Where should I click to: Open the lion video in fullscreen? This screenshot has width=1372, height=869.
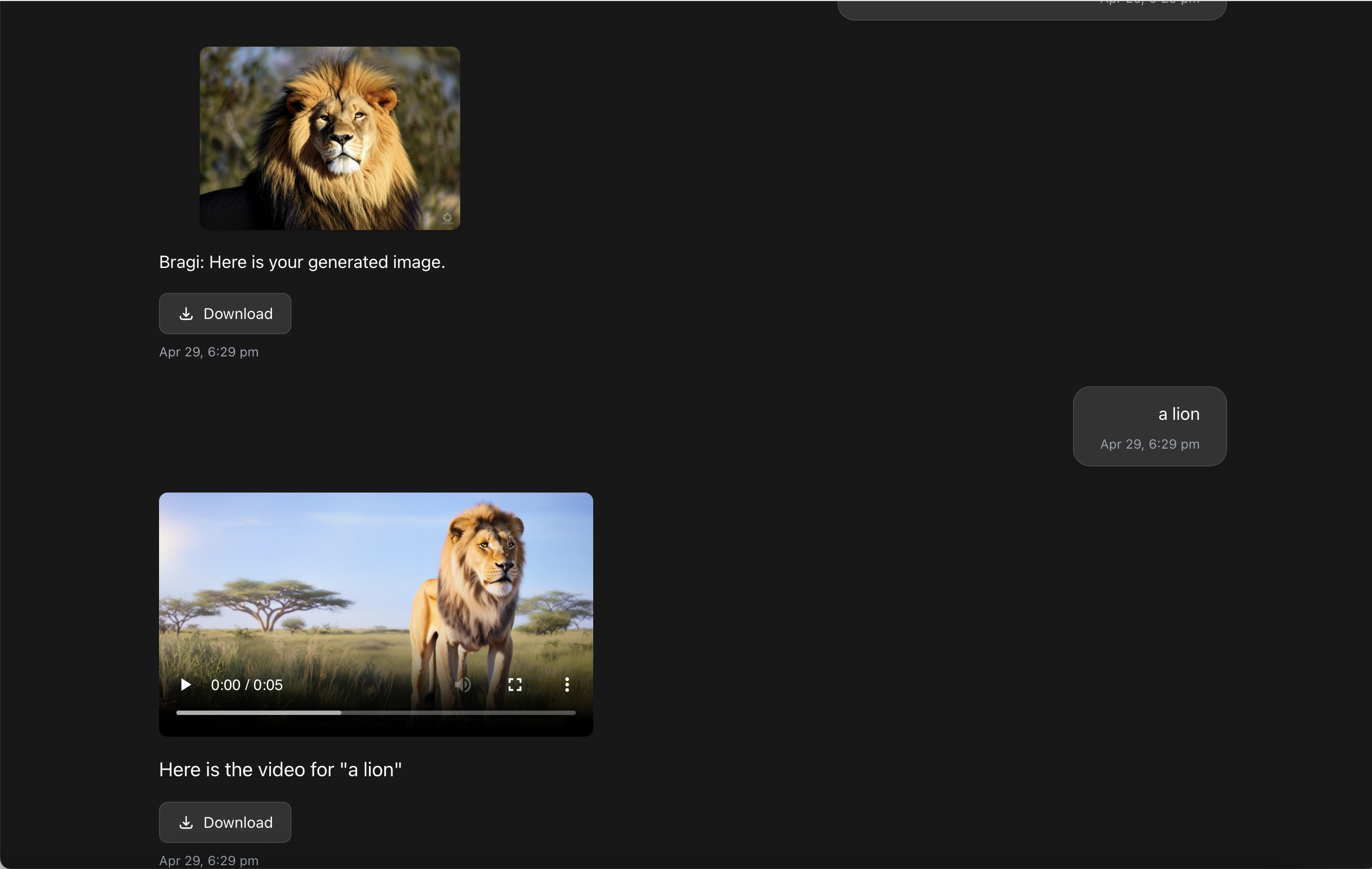(515, 685)
